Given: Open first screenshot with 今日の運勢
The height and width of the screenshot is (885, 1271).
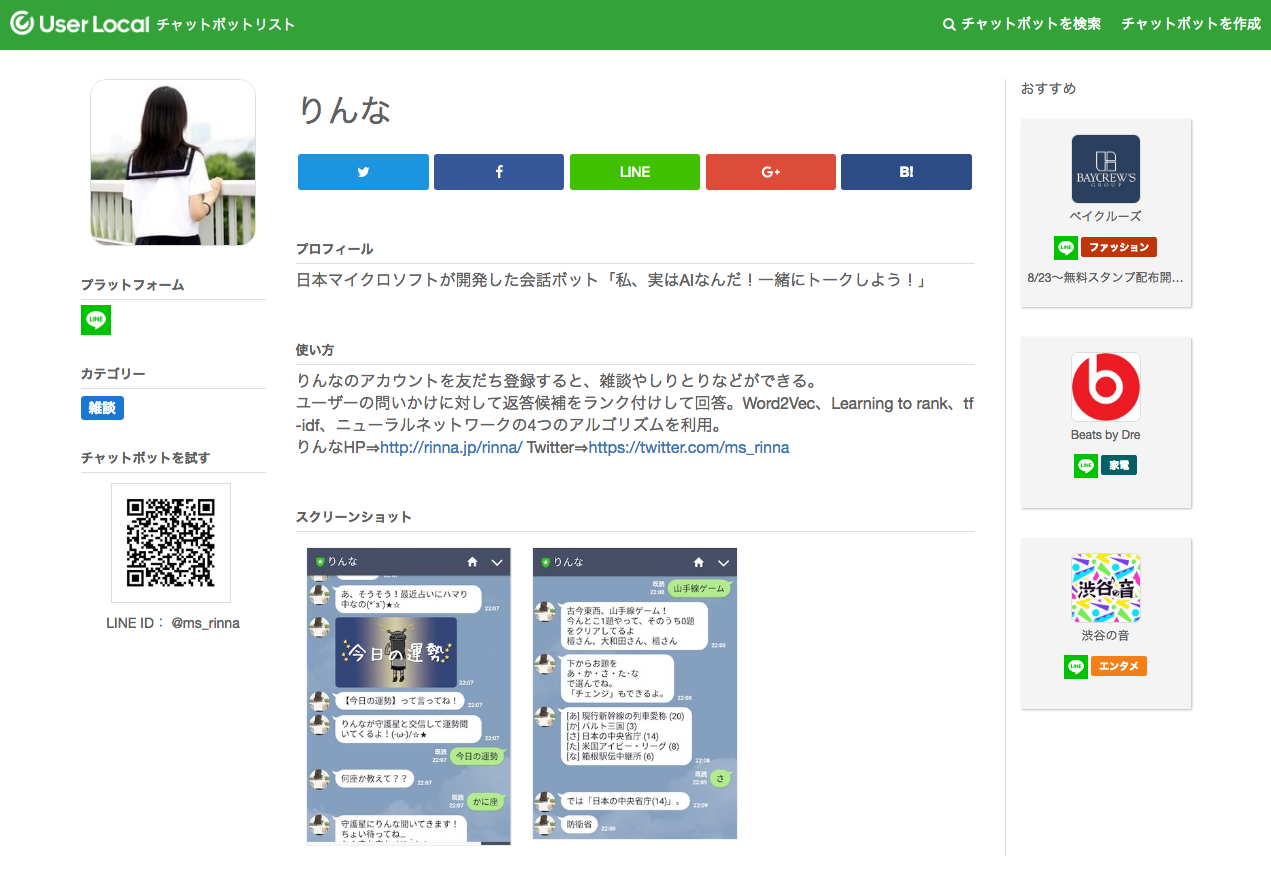Looking at the screenshot, I should [408, 696].
